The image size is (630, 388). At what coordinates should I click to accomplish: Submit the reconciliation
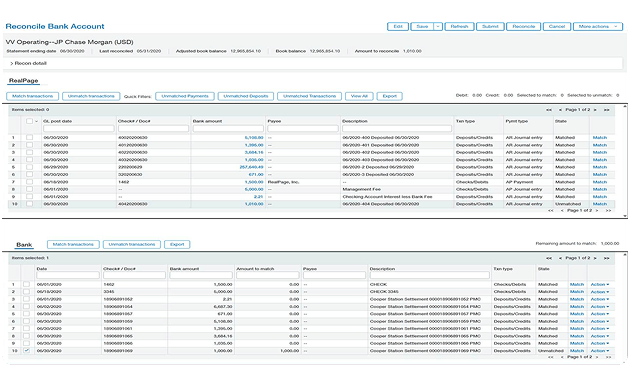pyautogui.click(x=490, y=27)
